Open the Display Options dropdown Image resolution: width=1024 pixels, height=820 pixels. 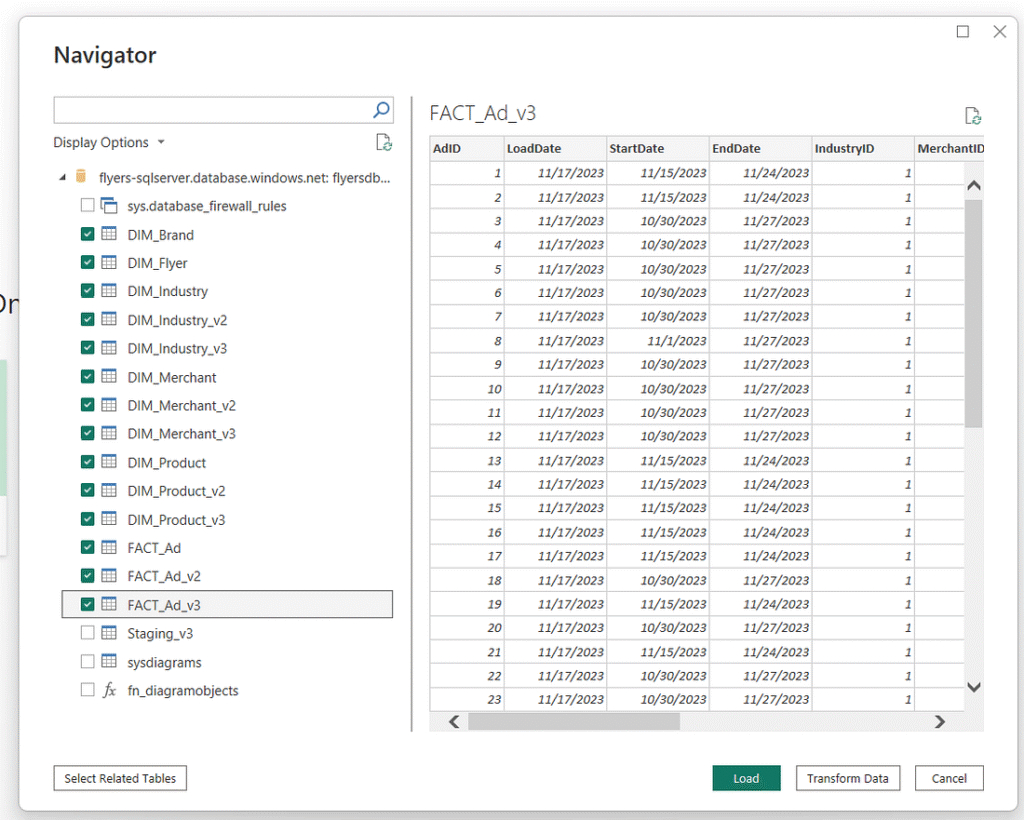click(x=109, y=142)
